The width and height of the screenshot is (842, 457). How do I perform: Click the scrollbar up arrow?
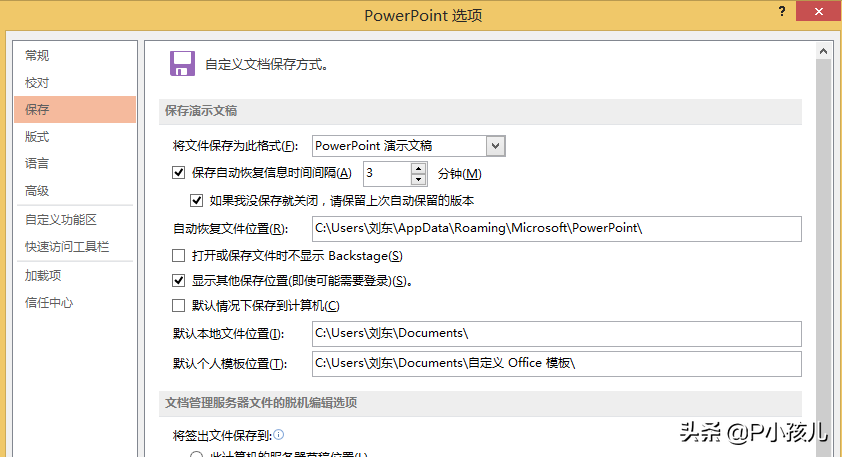coord(823,51)
